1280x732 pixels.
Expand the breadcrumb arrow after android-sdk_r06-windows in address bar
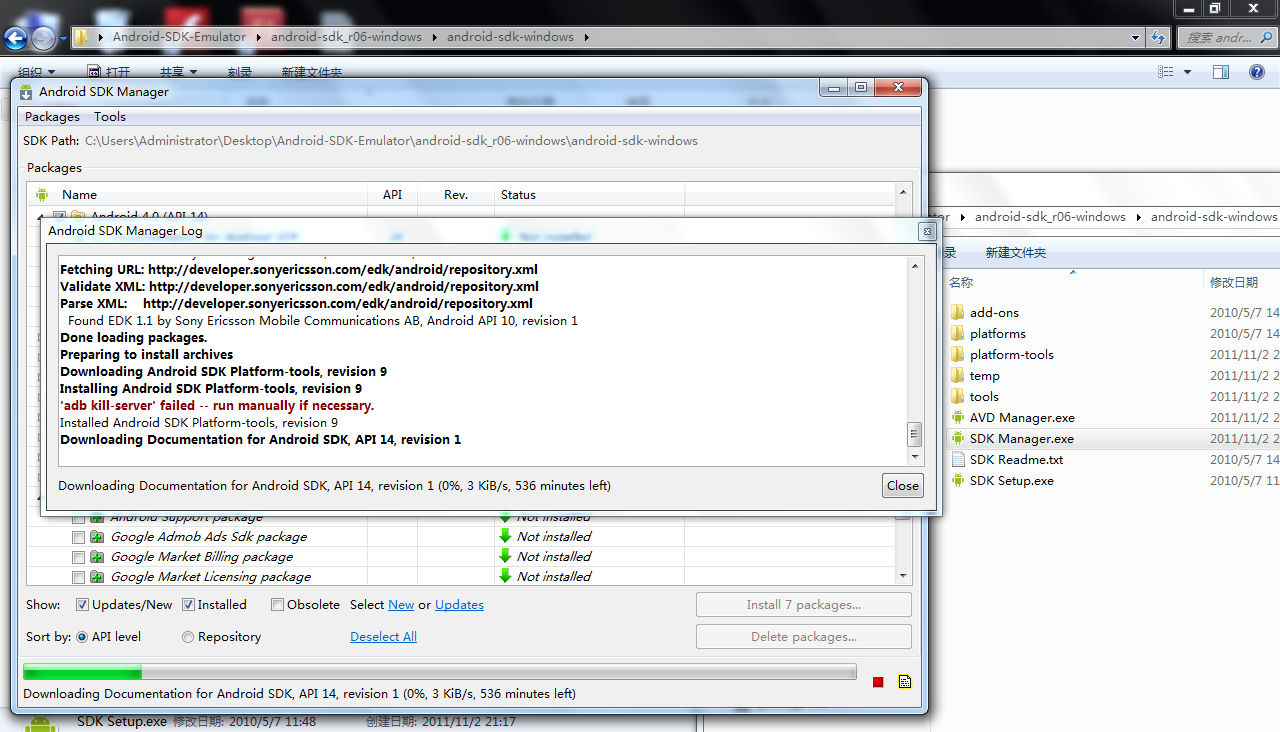(x=434, y=38)
